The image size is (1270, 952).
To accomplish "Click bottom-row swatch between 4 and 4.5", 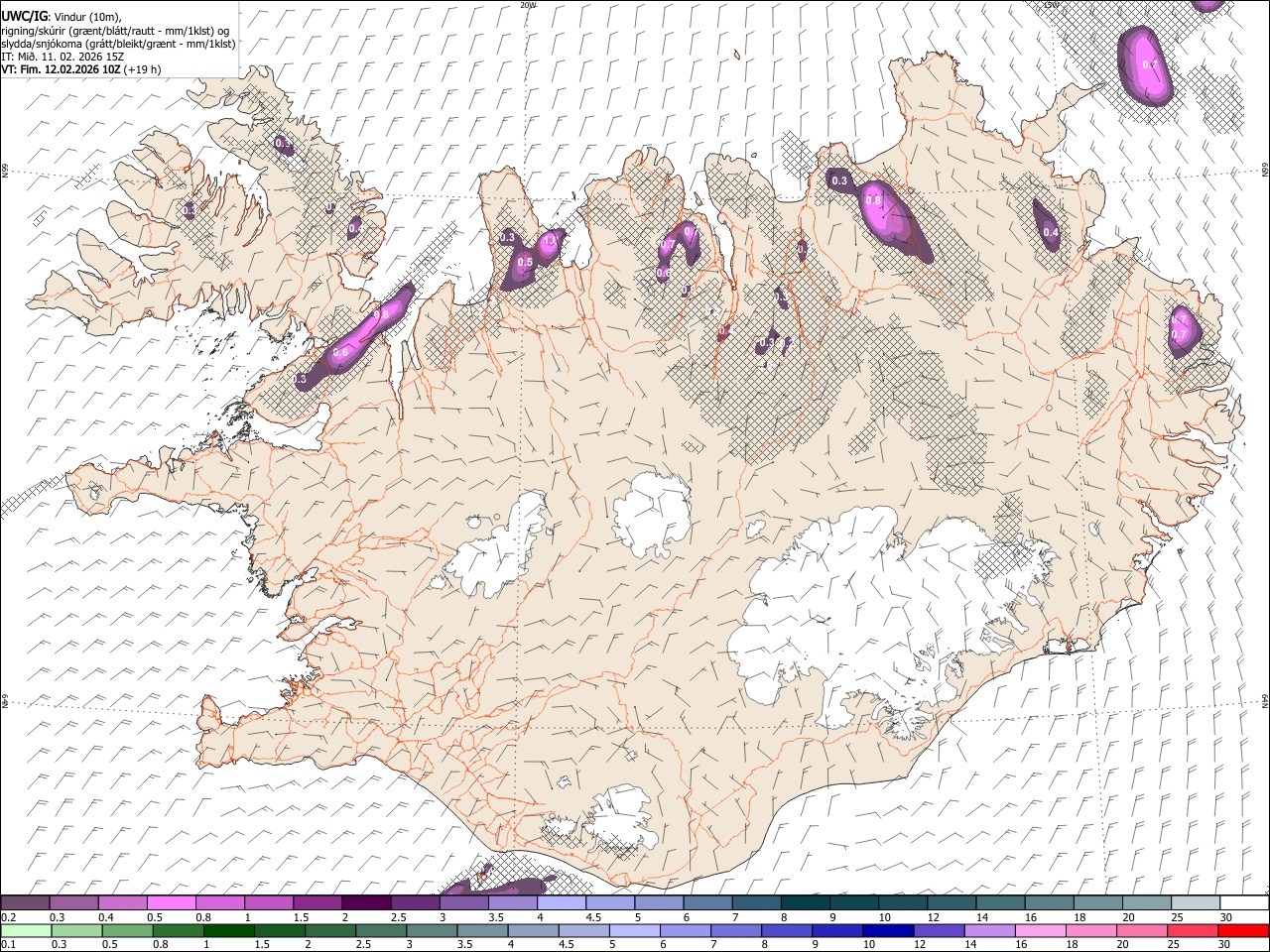I will point(534,930).
